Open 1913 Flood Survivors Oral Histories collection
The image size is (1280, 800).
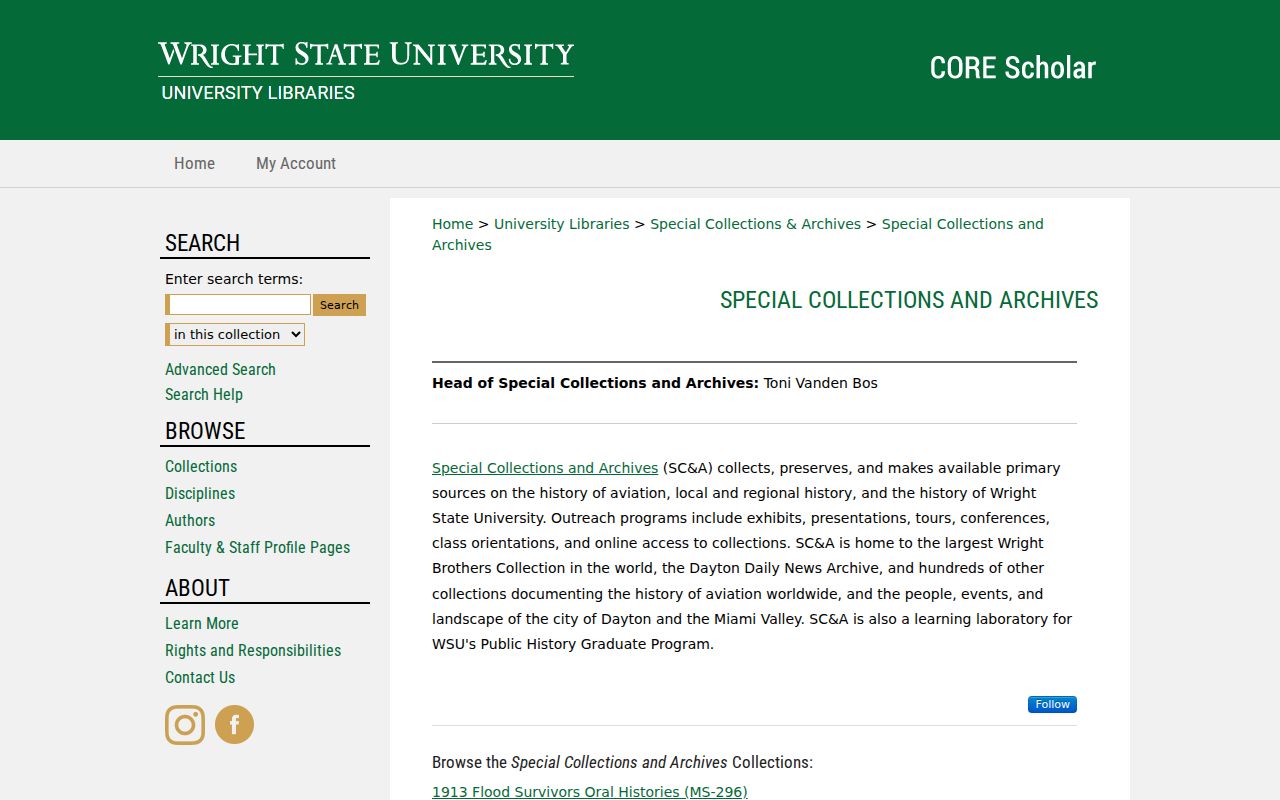coord(590,792)
